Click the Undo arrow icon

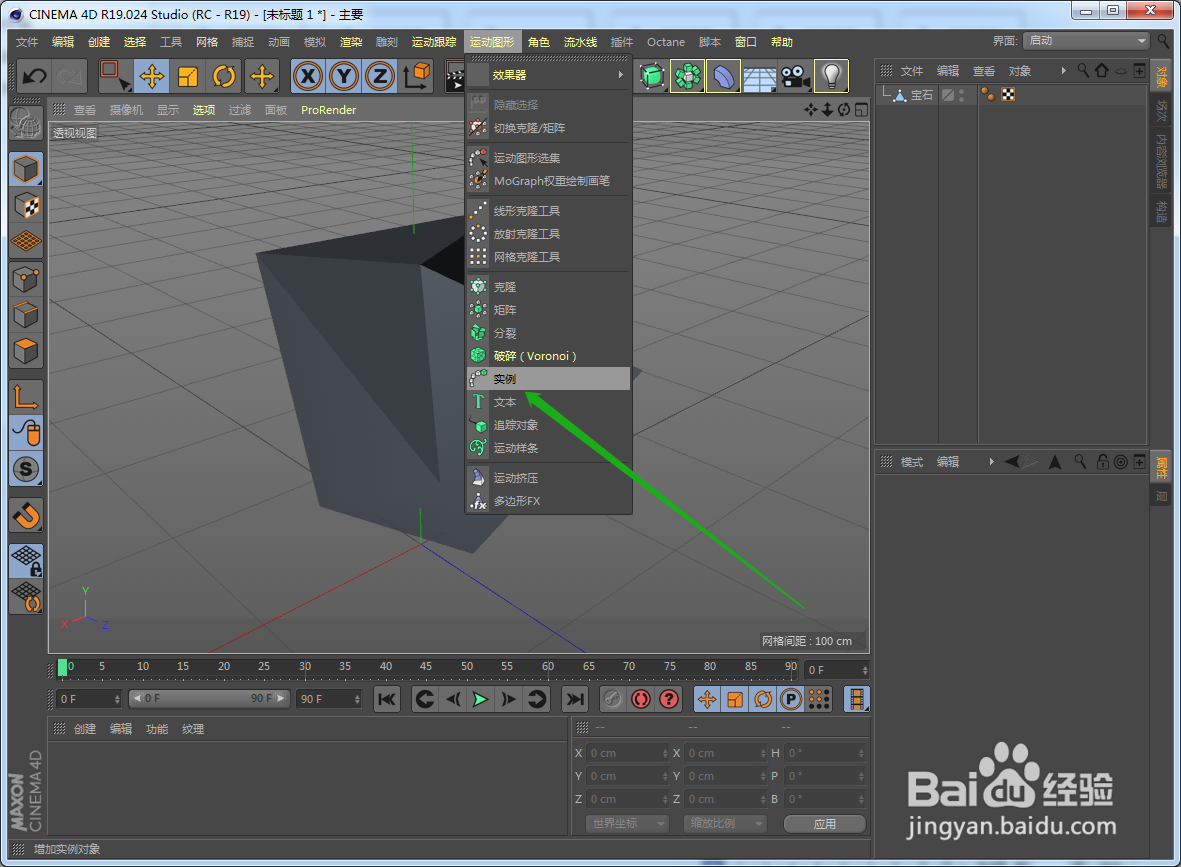(35, 76)
